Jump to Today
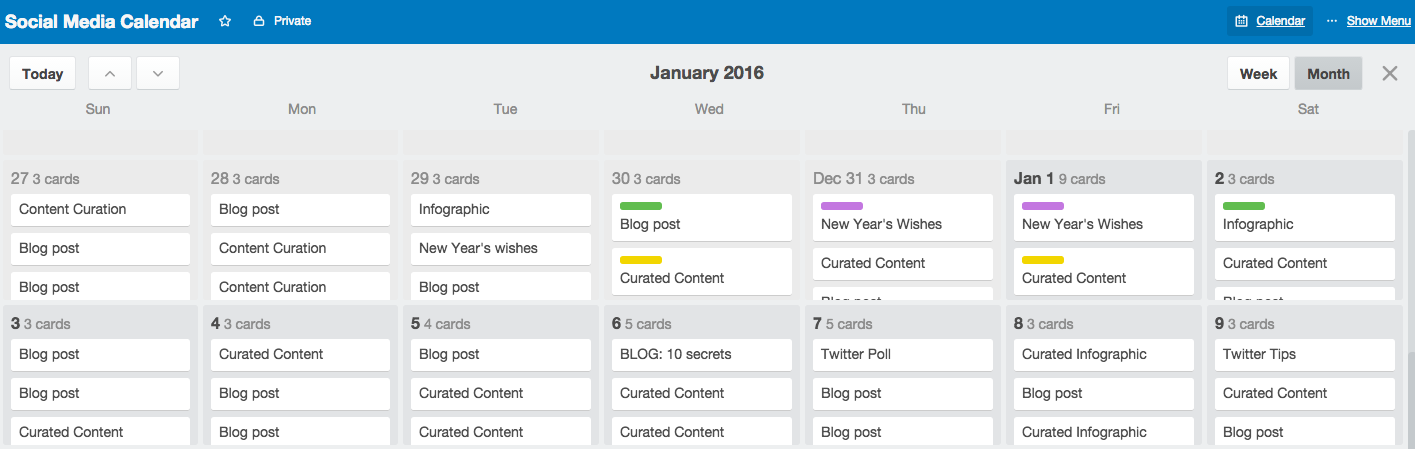This screenshot has width=1415, height=449. pyautogui.click(x=43, y=74)
